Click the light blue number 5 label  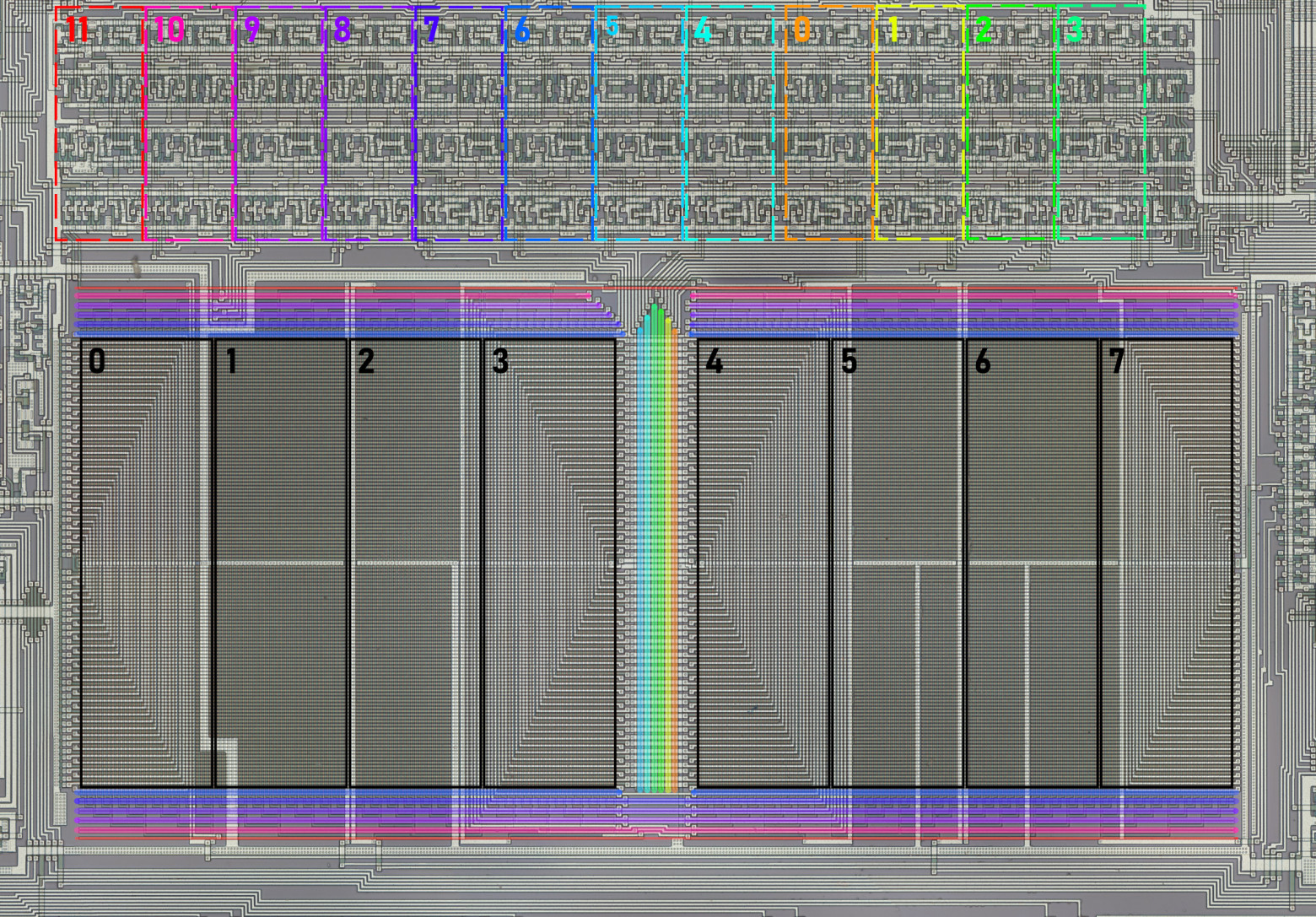(612, 28)
